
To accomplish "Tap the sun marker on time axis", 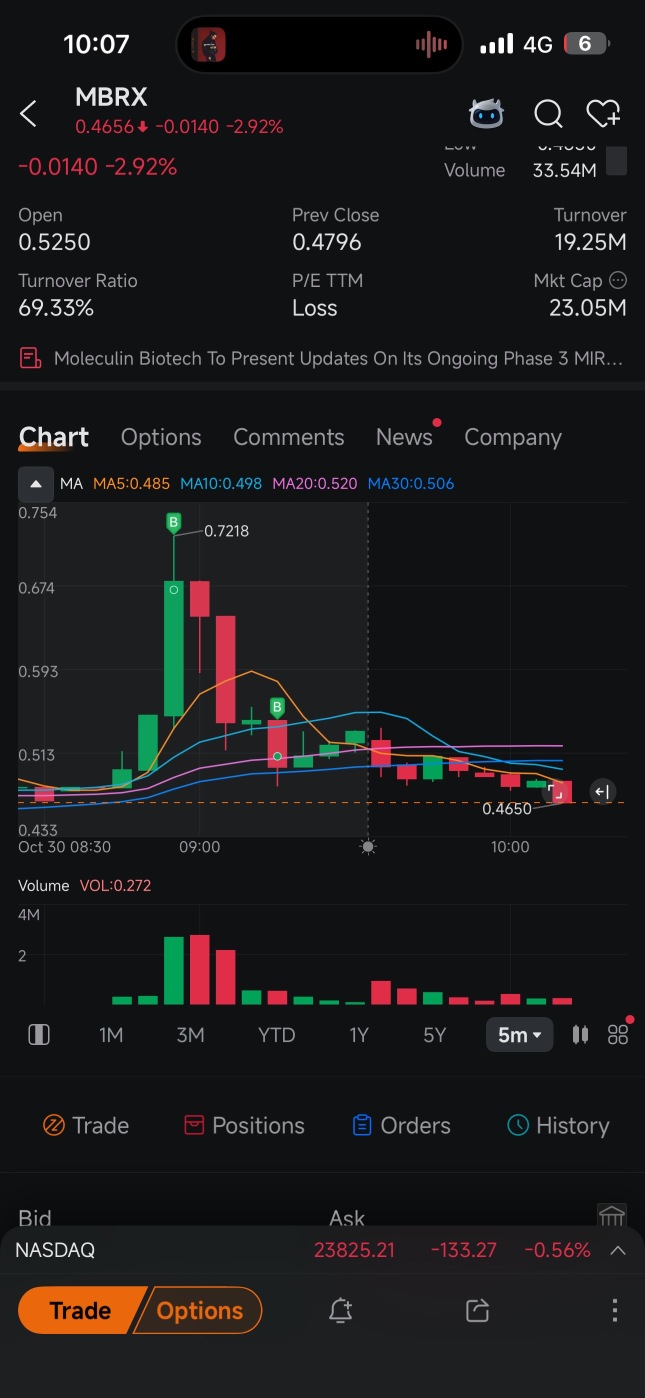I will [x=368, y=846].
